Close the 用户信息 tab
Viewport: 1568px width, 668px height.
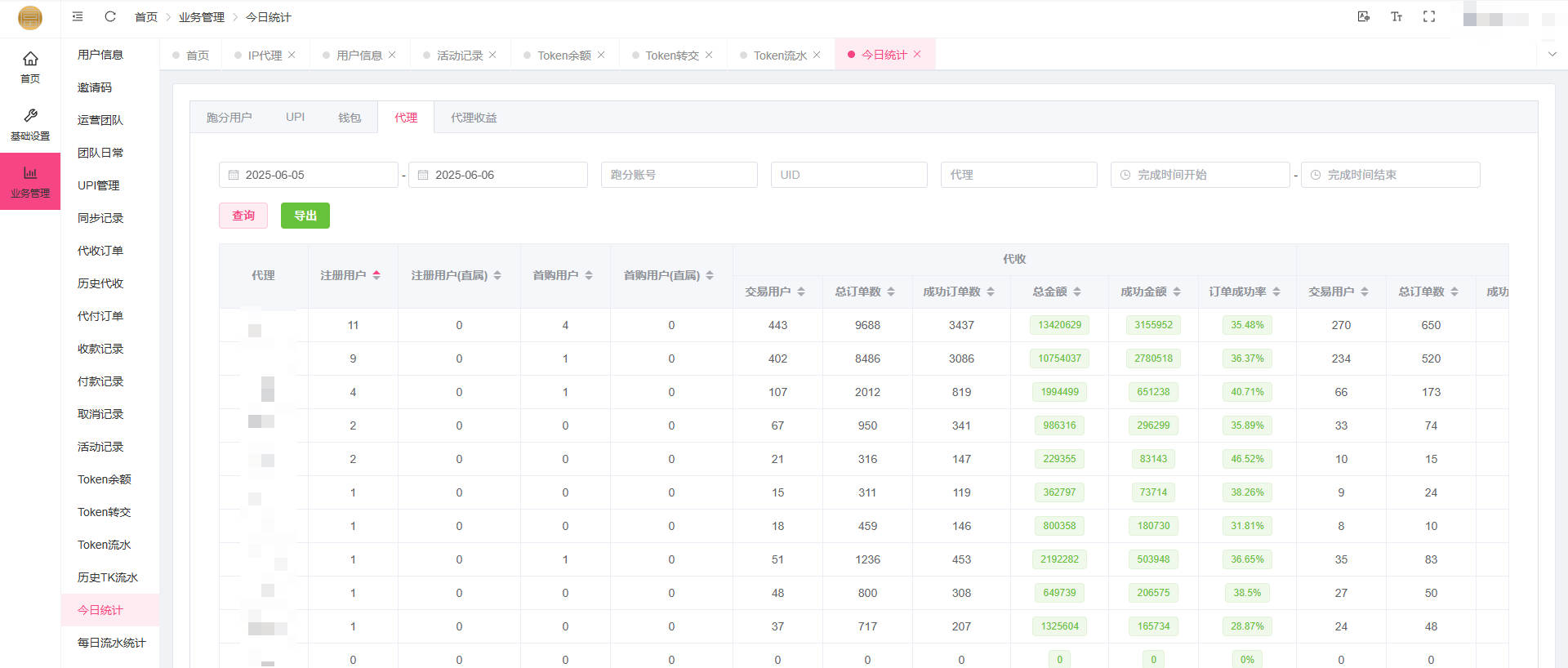point(392,55)
